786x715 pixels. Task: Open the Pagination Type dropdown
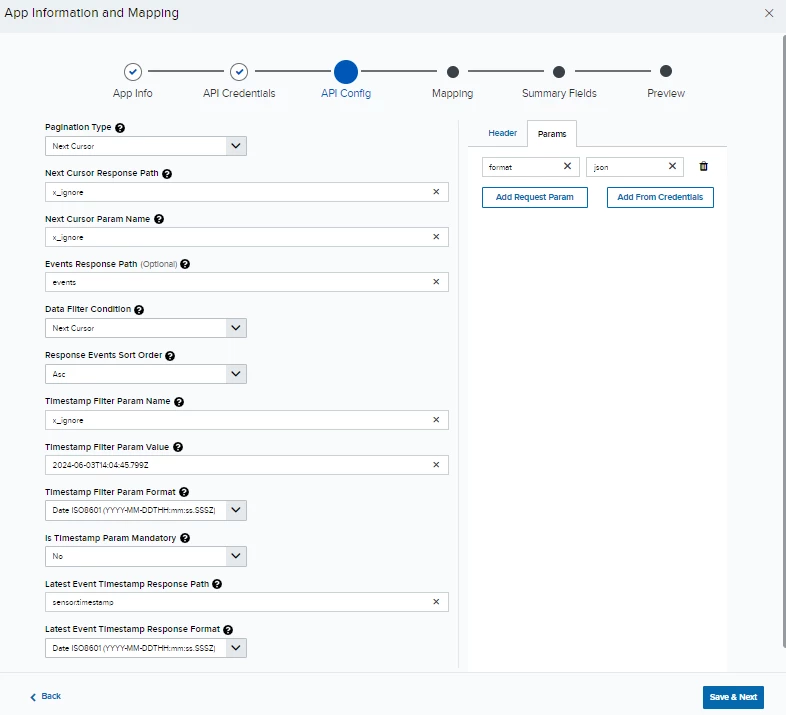(x=146, y=146)
